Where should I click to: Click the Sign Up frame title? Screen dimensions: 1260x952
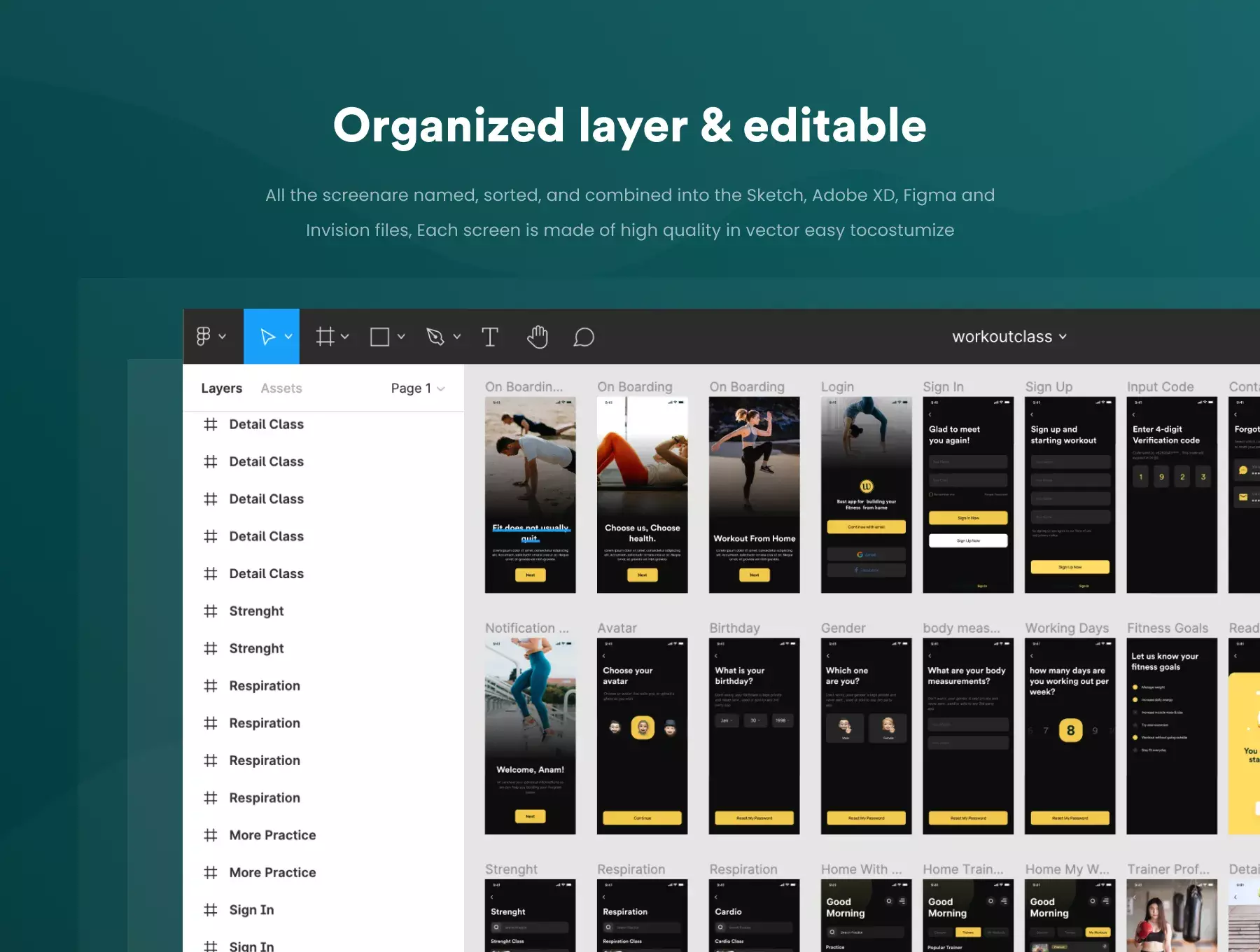(x=1049, y=387)
